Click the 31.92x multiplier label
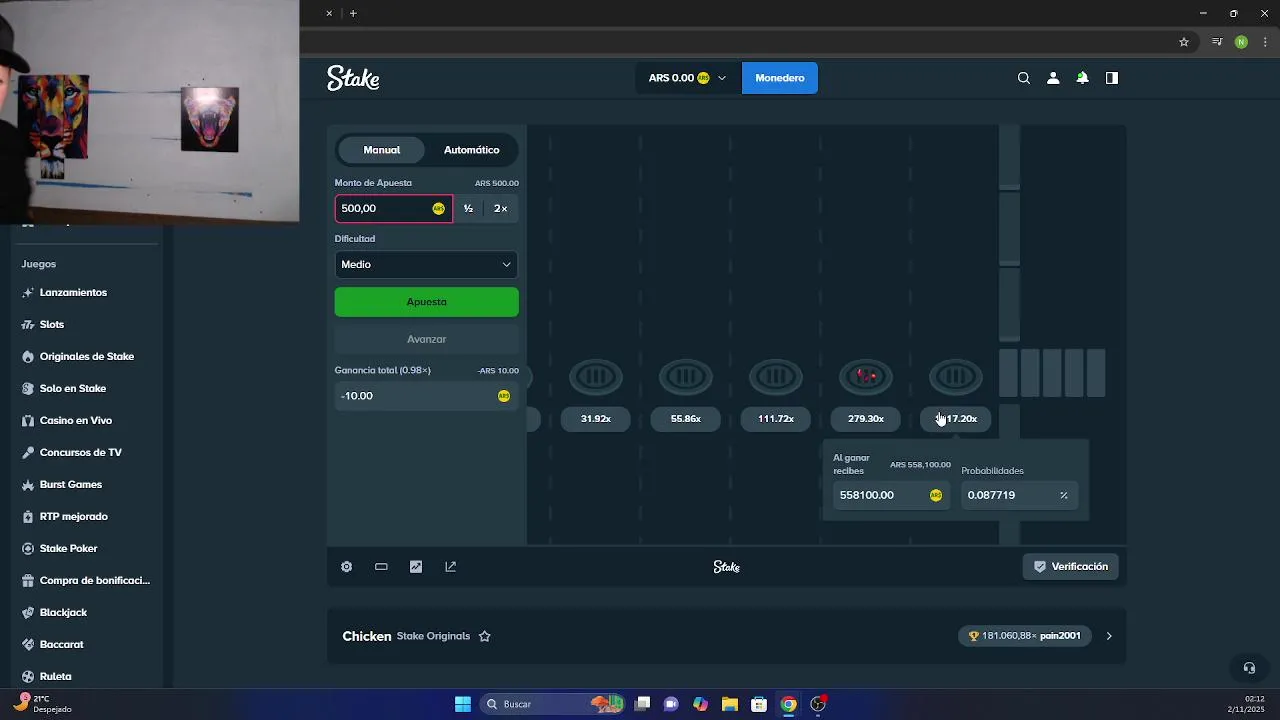This screenshot has width=1280, height=720. coord(596,419)
